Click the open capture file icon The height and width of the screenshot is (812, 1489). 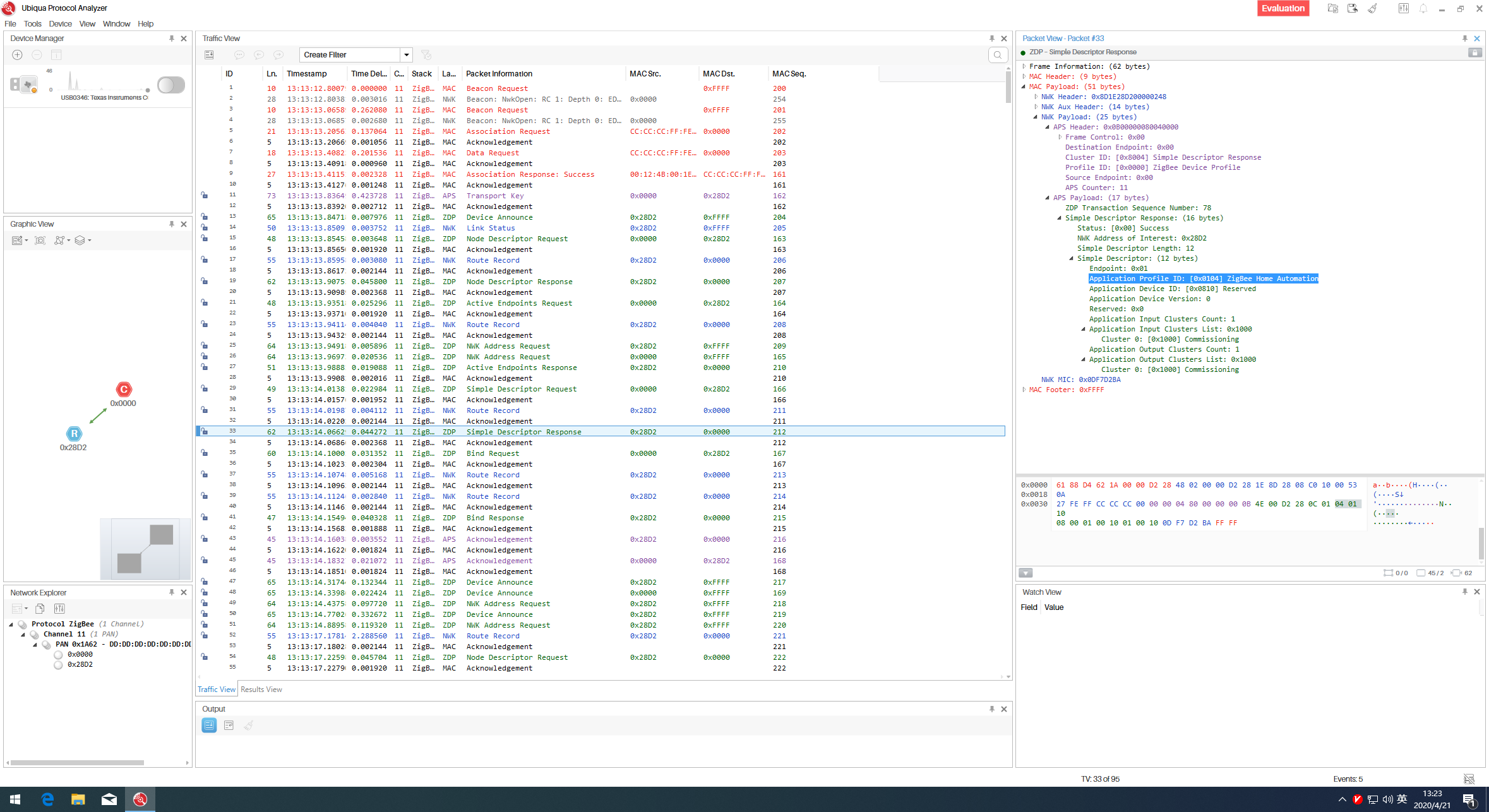[x=1333, y=9]
